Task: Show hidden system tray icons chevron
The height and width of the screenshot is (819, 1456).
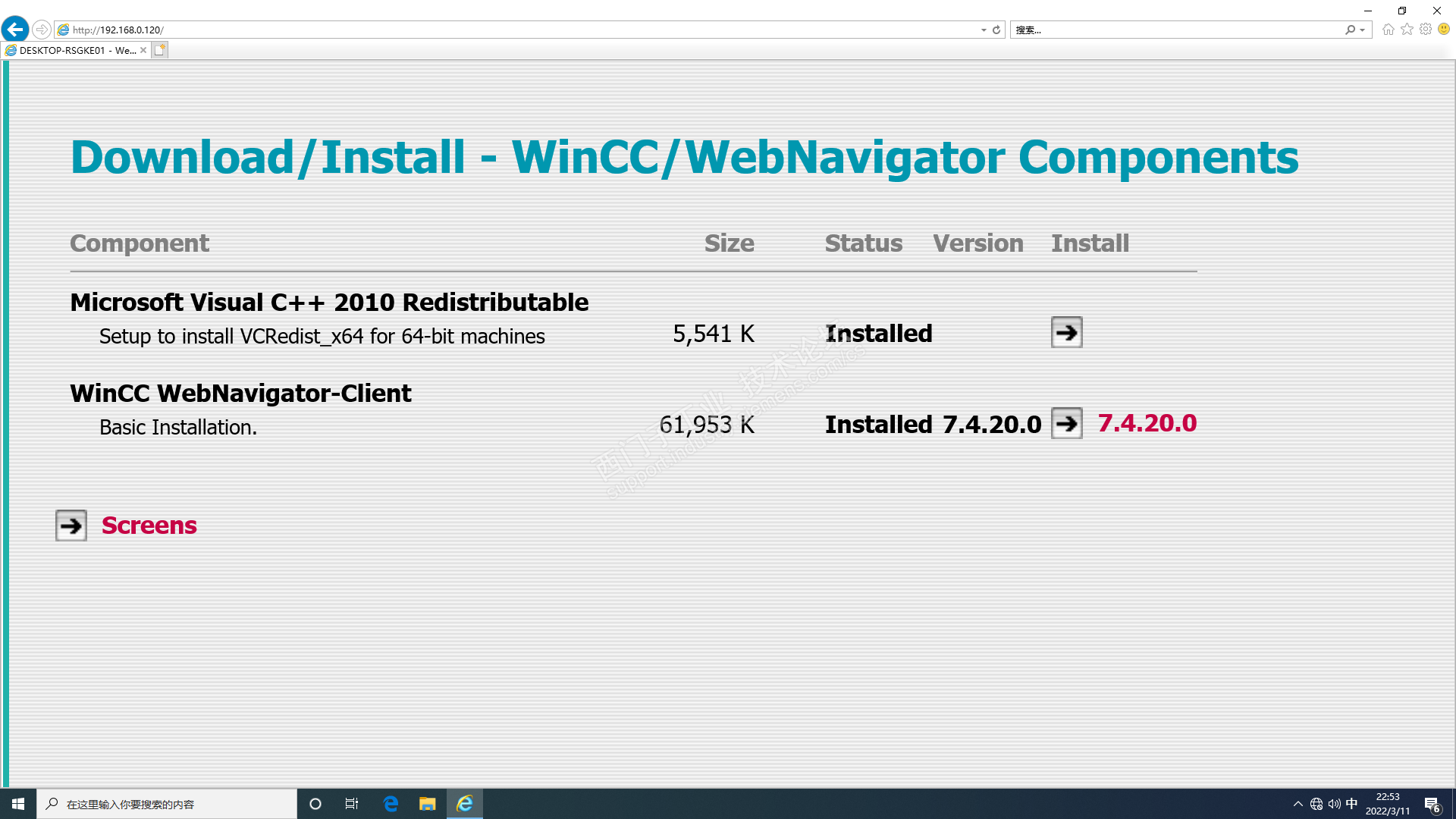Action: 1298,804
